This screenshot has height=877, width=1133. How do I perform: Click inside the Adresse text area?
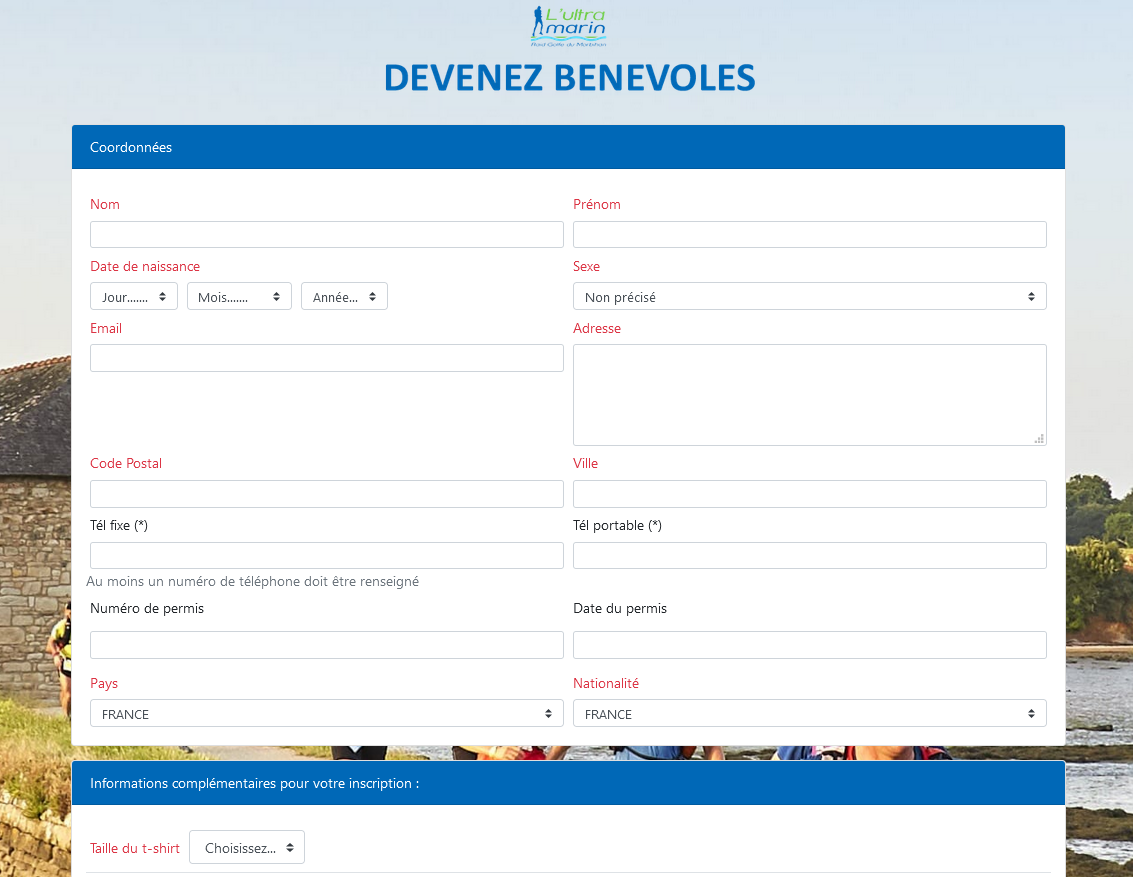pyautogui.click(x=809, y=394)
